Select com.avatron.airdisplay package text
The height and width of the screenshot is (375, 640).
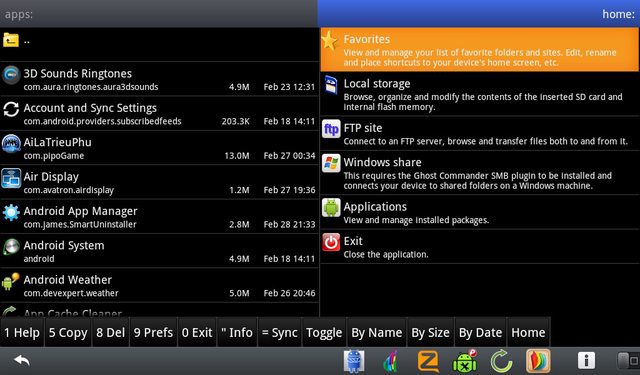69,190
